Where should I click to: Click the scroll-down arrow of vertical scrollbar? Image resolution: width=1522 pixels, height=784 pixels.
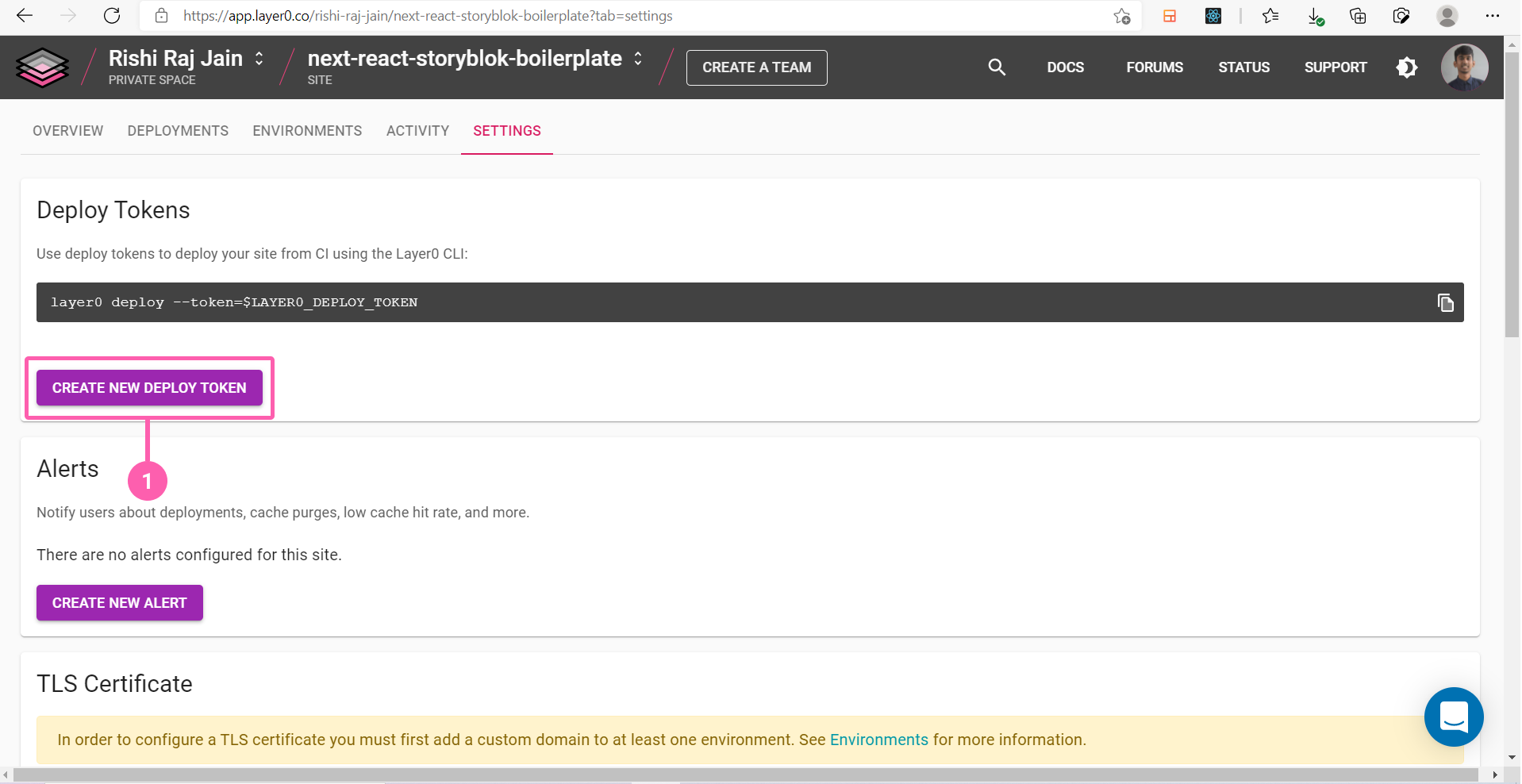point(1512,758)
